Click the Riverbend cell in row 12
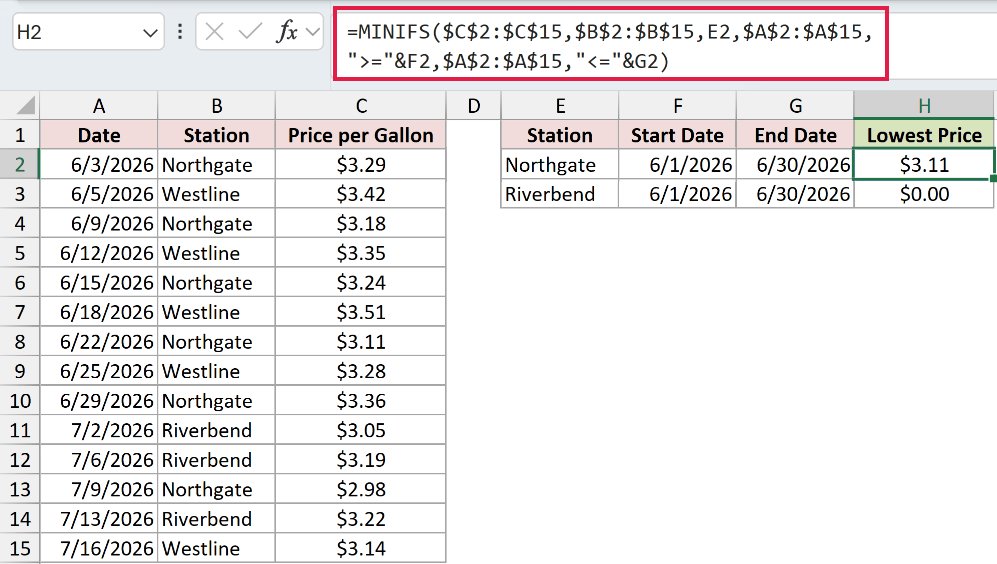 [216, 460]
